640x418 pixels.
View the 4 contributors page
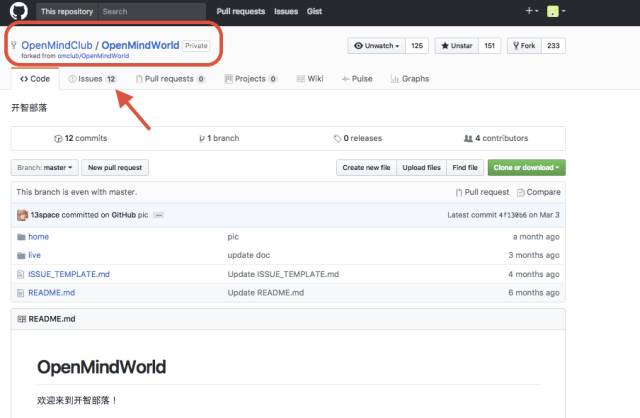[x=496, y=138]
